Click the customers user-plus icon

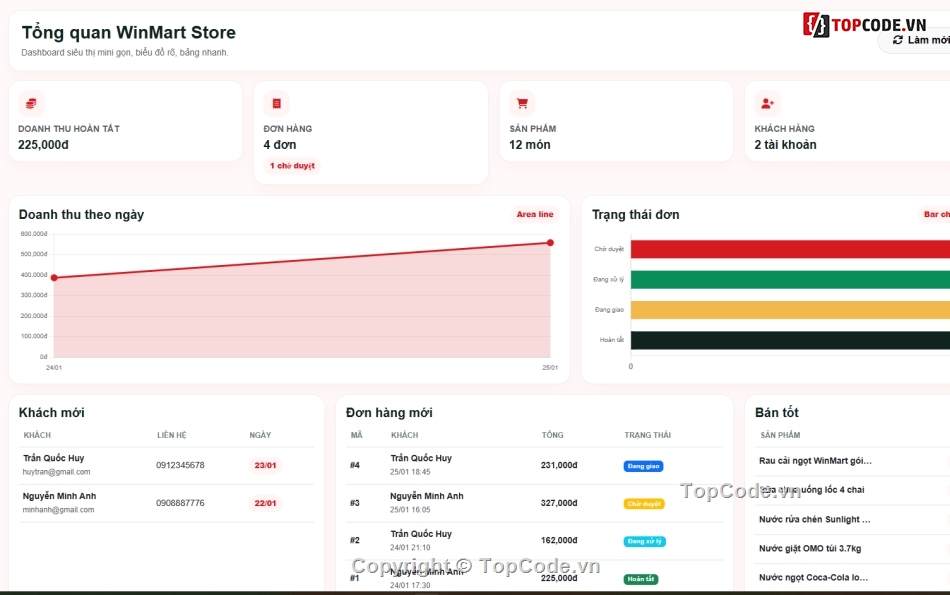(767, 104)
